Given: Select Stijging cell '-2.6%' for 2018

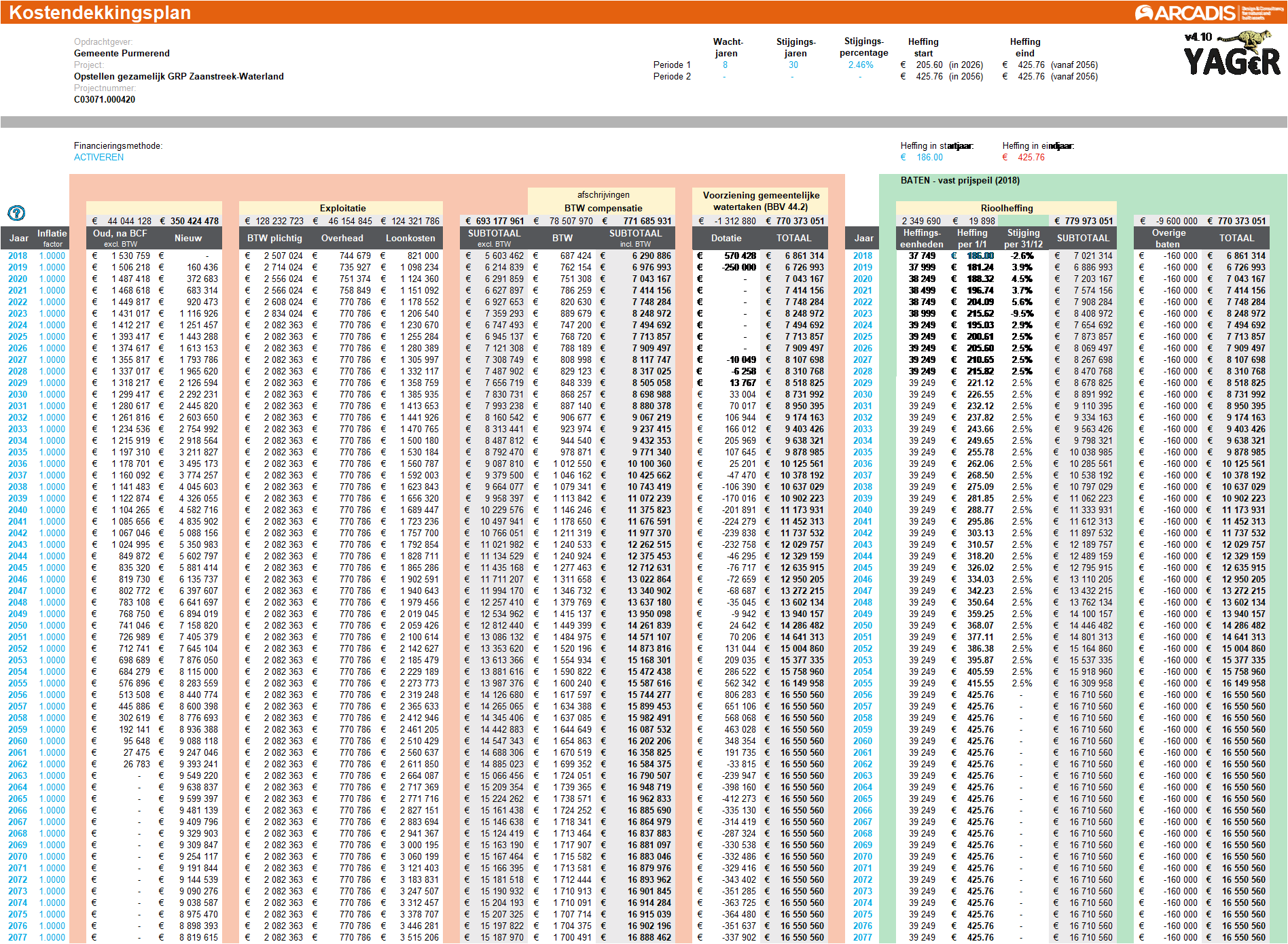Looking at the screenshot, I should pyautogui.click(x=1022, y=256).
